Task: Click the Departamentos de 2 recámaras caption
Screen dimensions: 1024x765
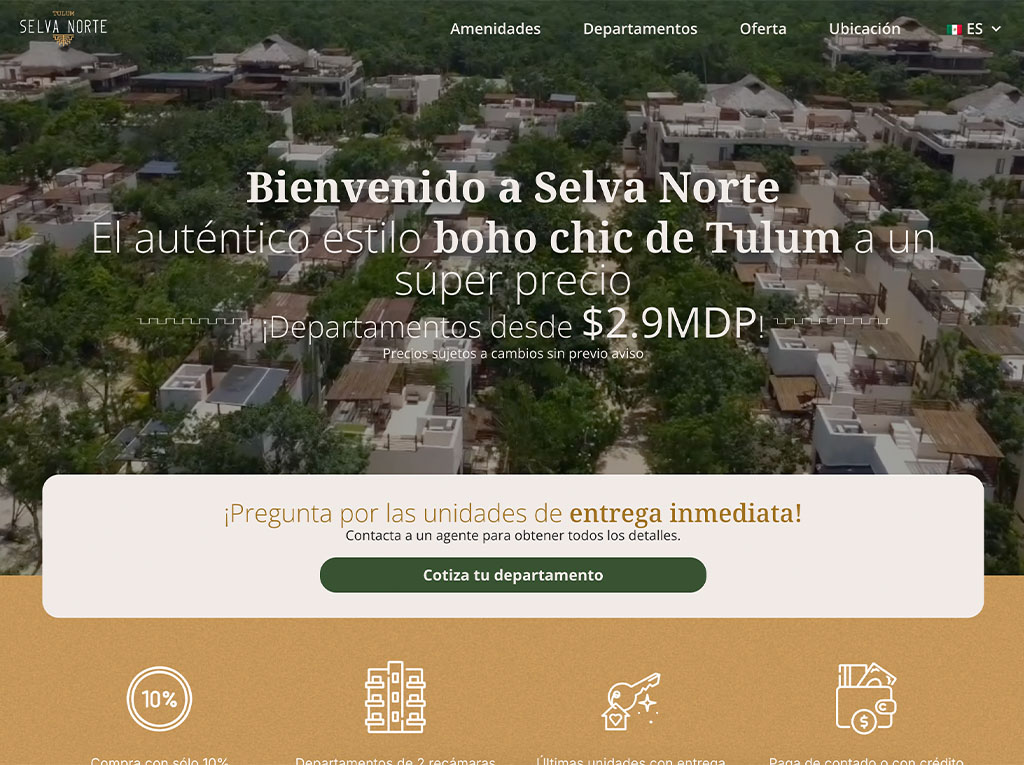Action: tap(395, 760)
